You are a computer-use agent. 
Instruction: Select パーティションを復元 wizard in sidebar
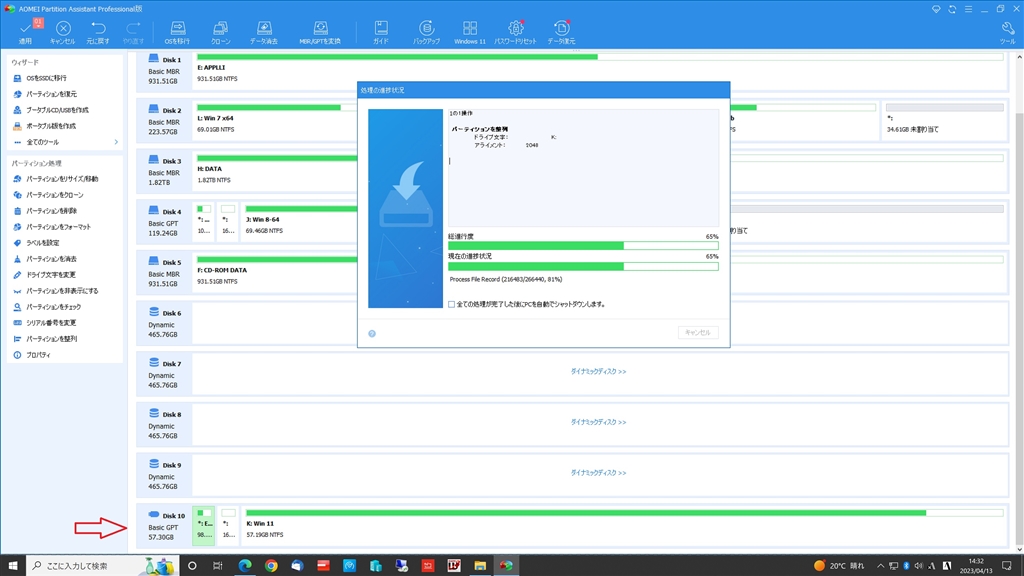[x=51, y=94]
